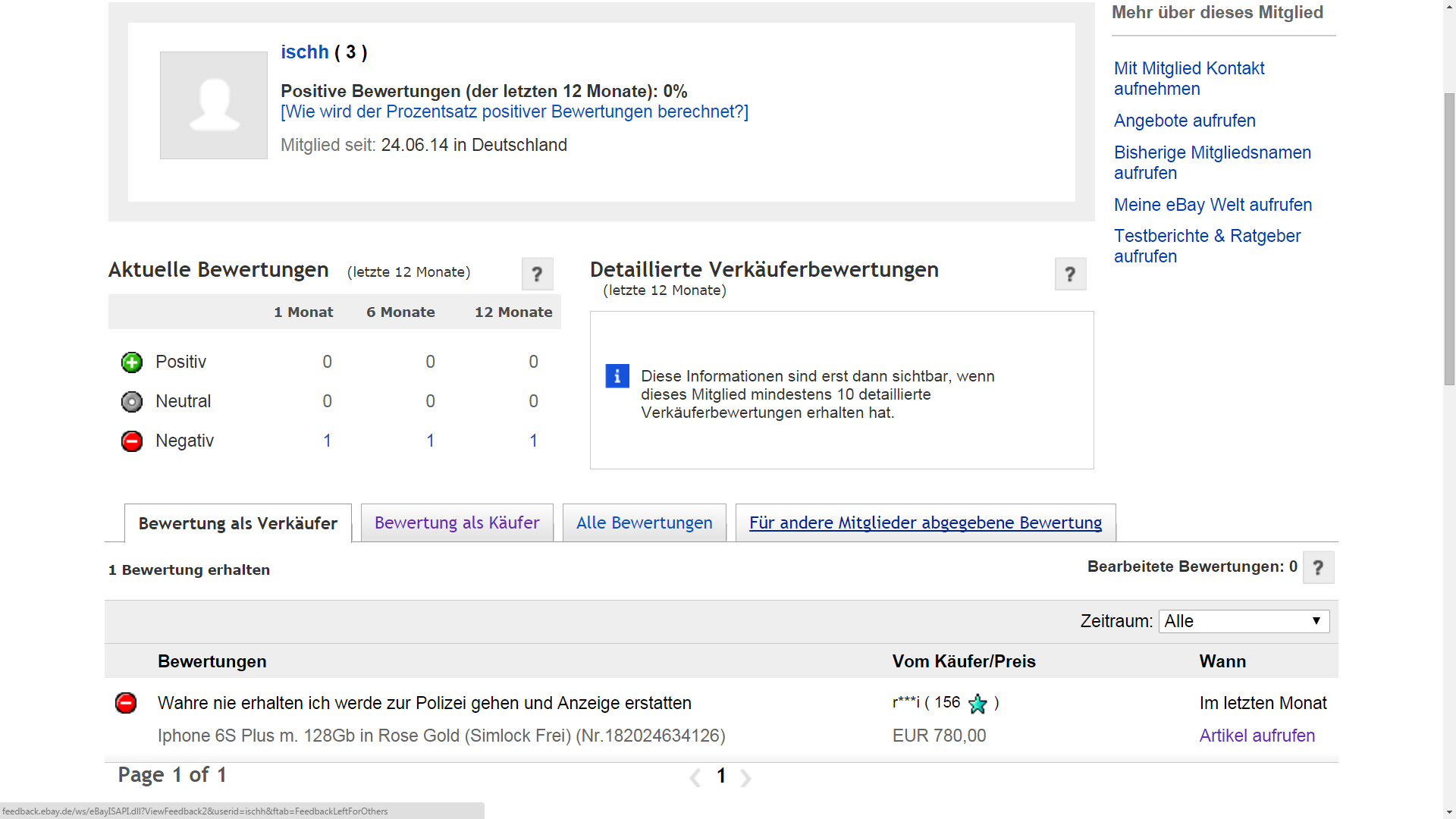Image resolution: width=1456 pixels, height=819 pixels.
Task: Click Artikel aufrufen link for the iPhone item
Action: coord(1257,736)
